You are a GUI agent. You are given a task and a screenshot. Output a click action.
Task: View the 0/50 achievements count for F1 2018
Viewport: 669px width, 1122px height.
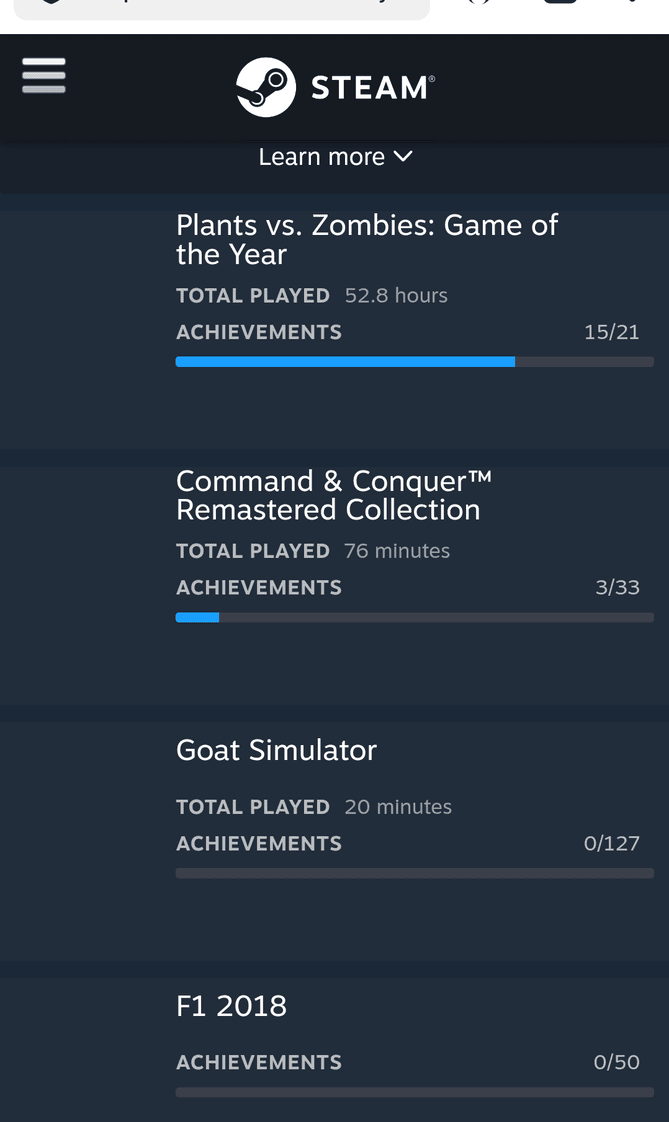pyautogui.click(x=616, y=1062)
